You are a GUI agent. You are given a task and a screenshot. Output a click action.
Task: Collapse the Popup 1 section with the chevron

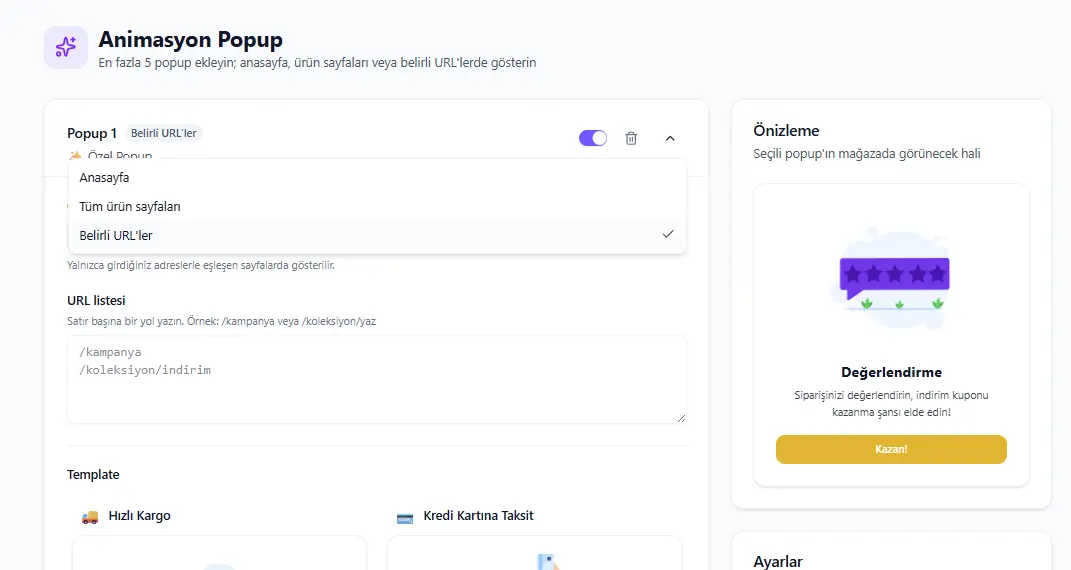pos(670,138)
